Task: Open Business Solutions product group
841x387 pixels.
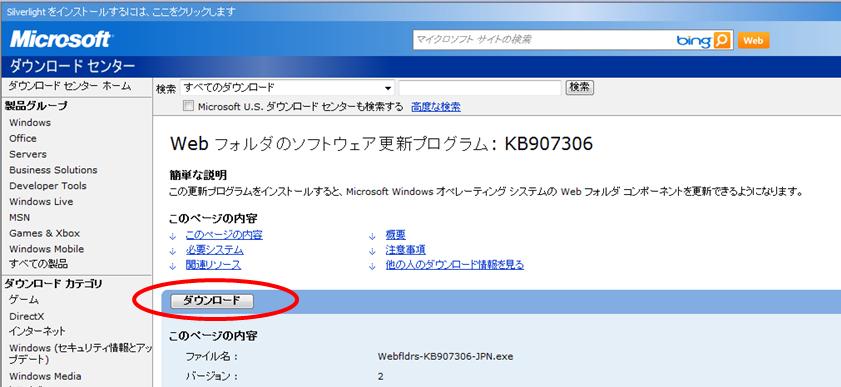Action: [x=53, y=170]
